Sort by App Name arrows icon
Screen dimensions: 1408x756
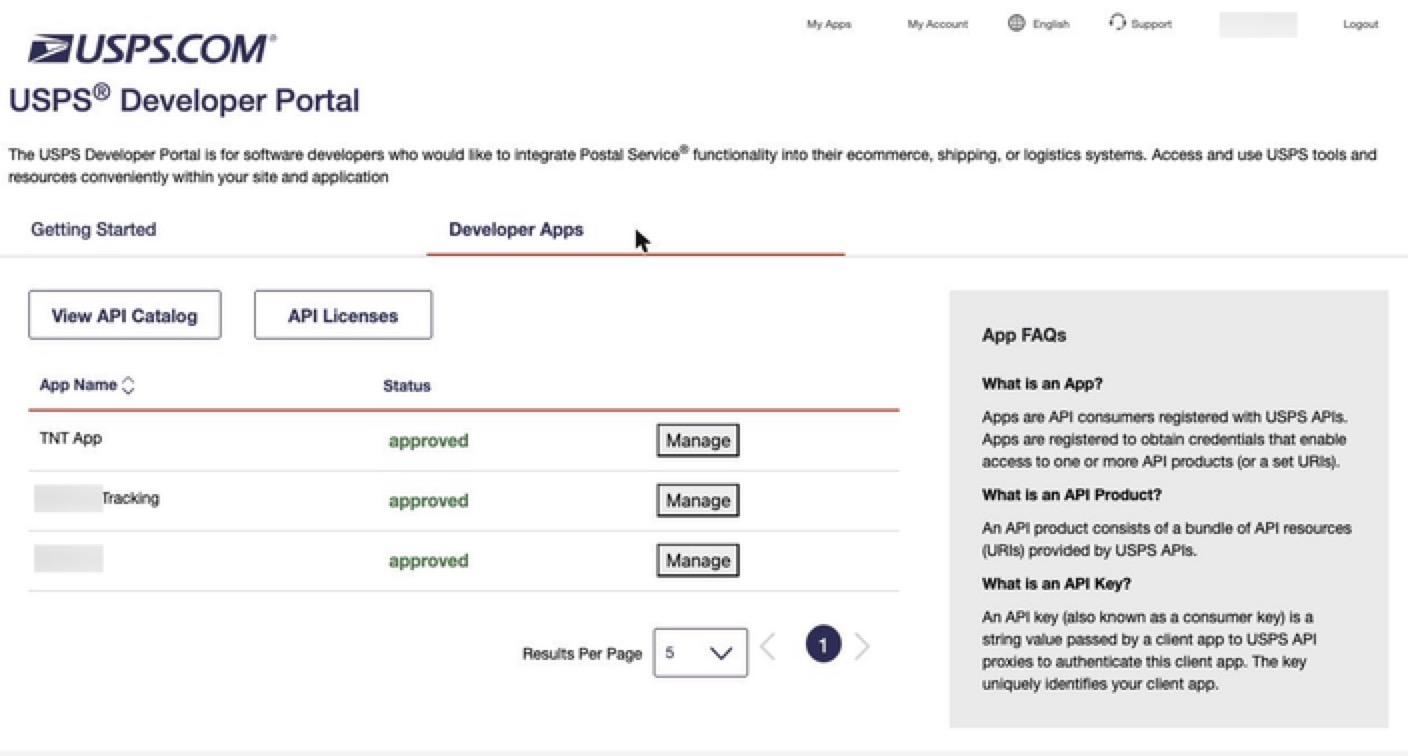(x=128, y=385)
